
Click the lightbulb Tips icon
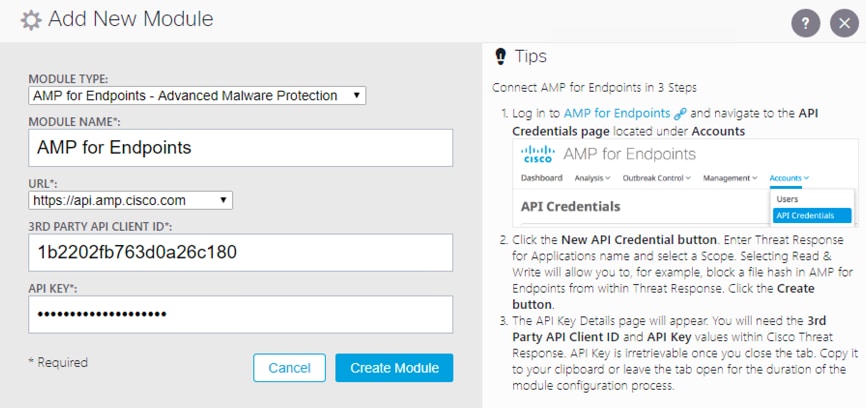pos(500,56)
